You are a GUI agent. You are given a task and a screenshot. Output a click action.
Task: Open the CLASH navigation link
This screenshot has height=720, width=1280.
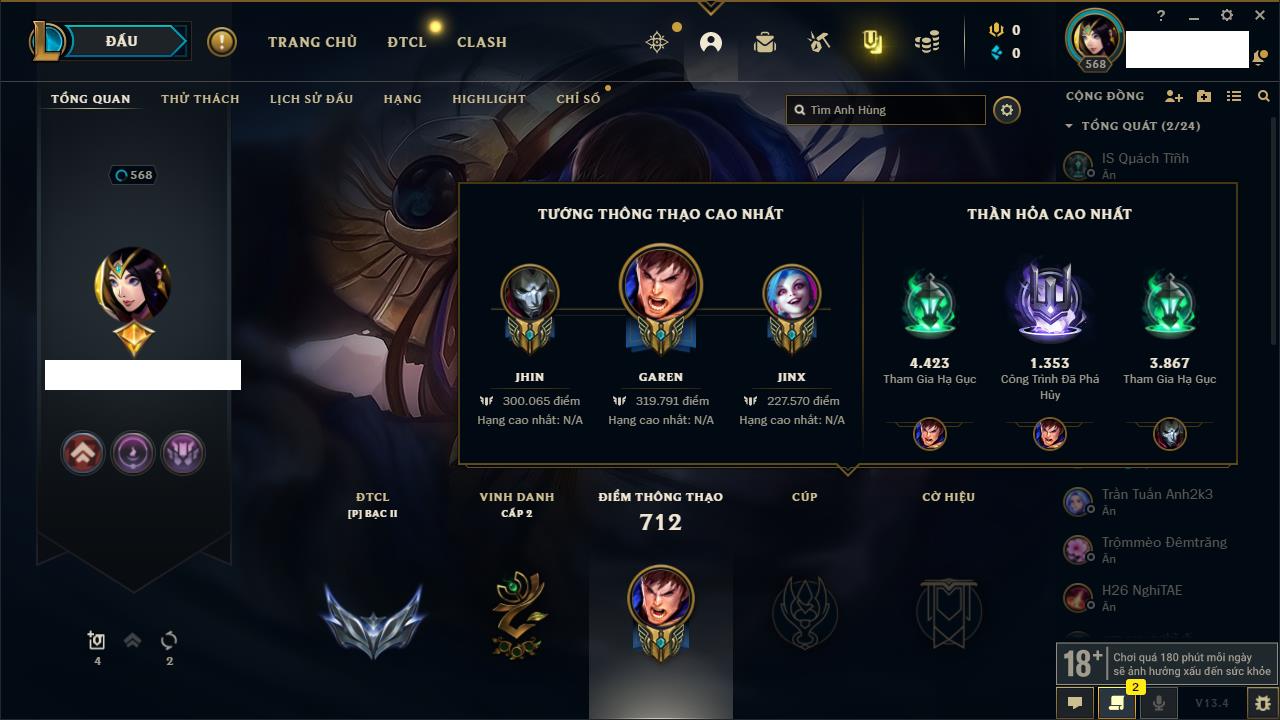(x=482, y=42)
